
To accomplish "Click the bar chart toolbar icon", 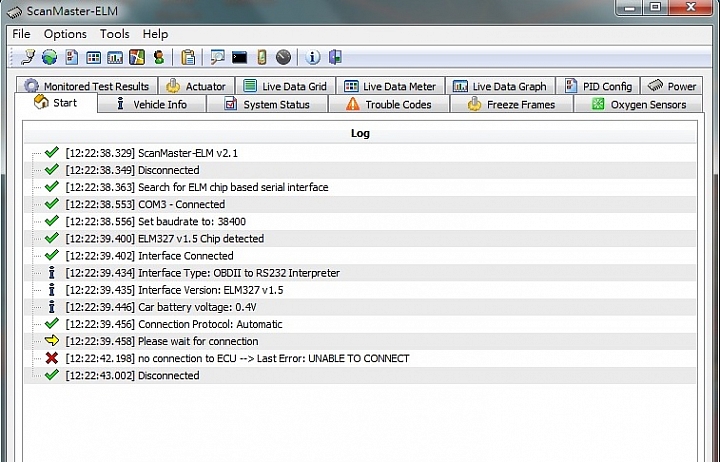I will (115, 57).
